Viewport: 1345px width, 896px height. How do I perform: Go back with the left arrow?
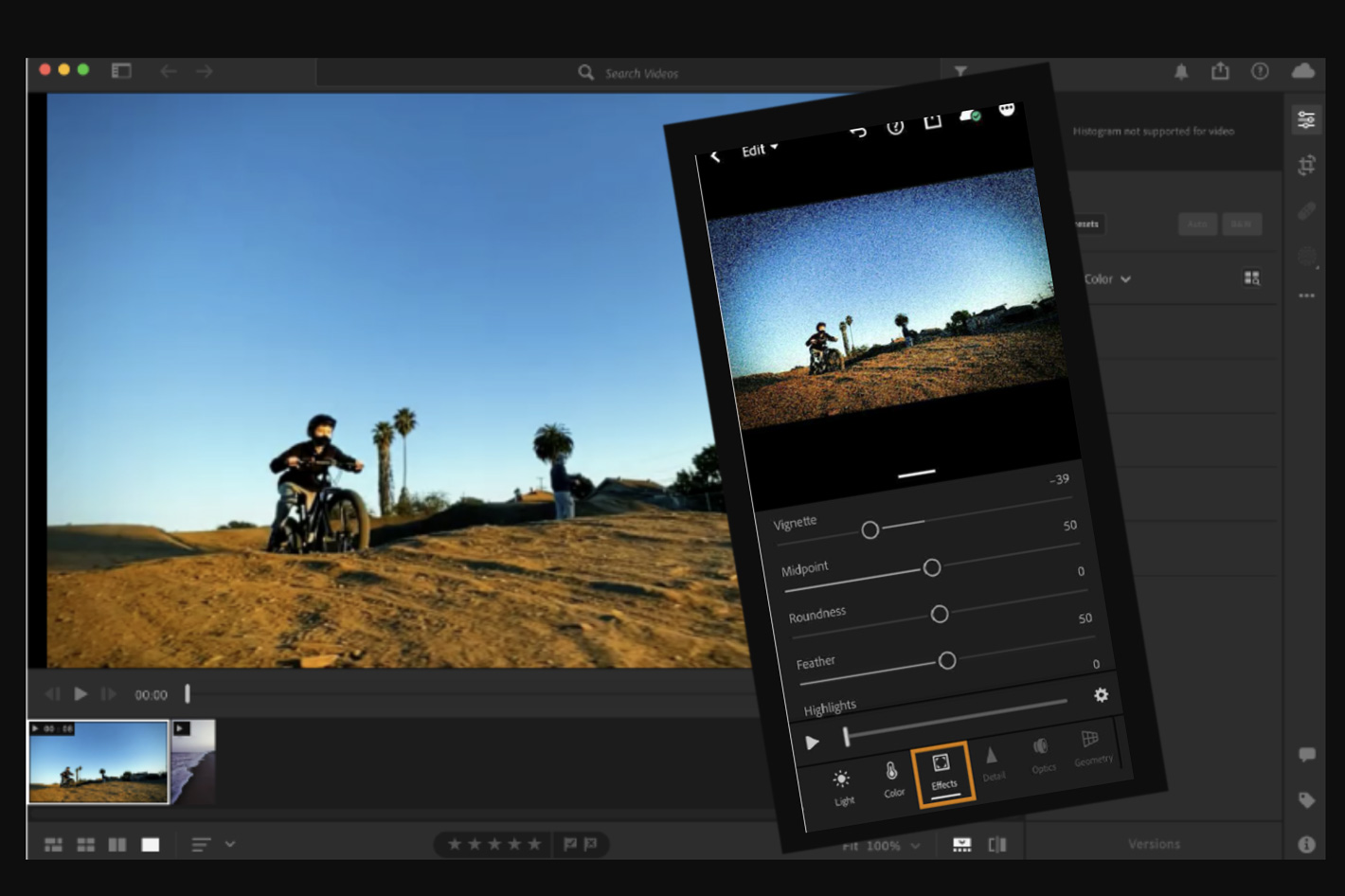pos(169,71)
